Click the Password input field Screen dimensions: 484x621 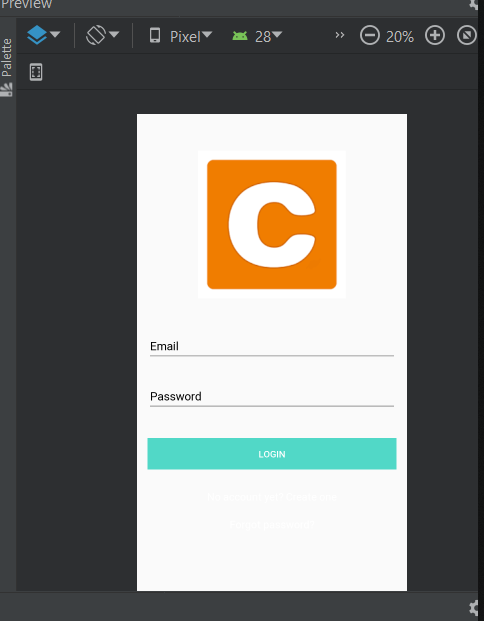[x=272, y=396]
